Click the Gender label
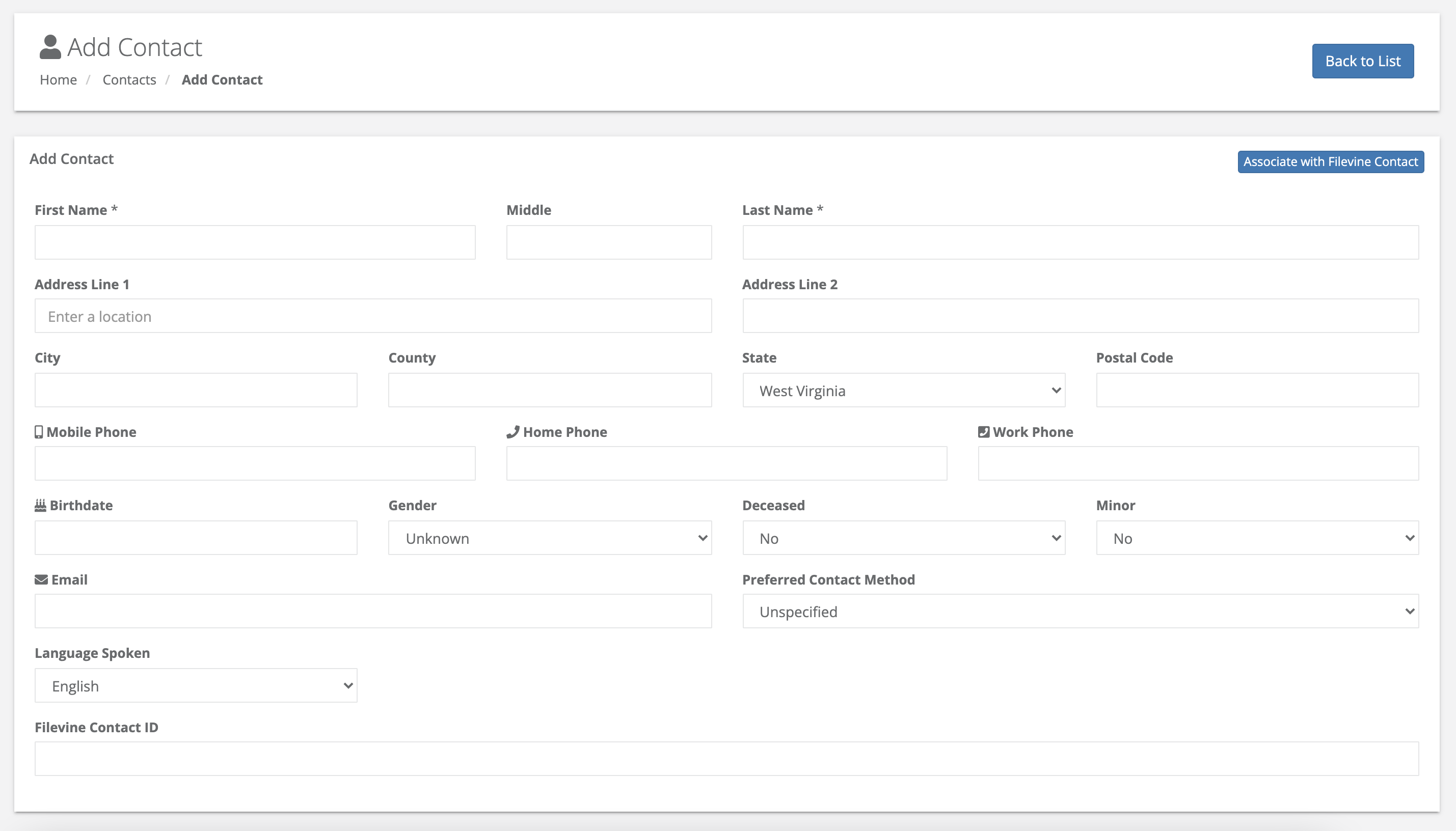Viewport: 1456px width, 831px height. [x=412, y=506]
